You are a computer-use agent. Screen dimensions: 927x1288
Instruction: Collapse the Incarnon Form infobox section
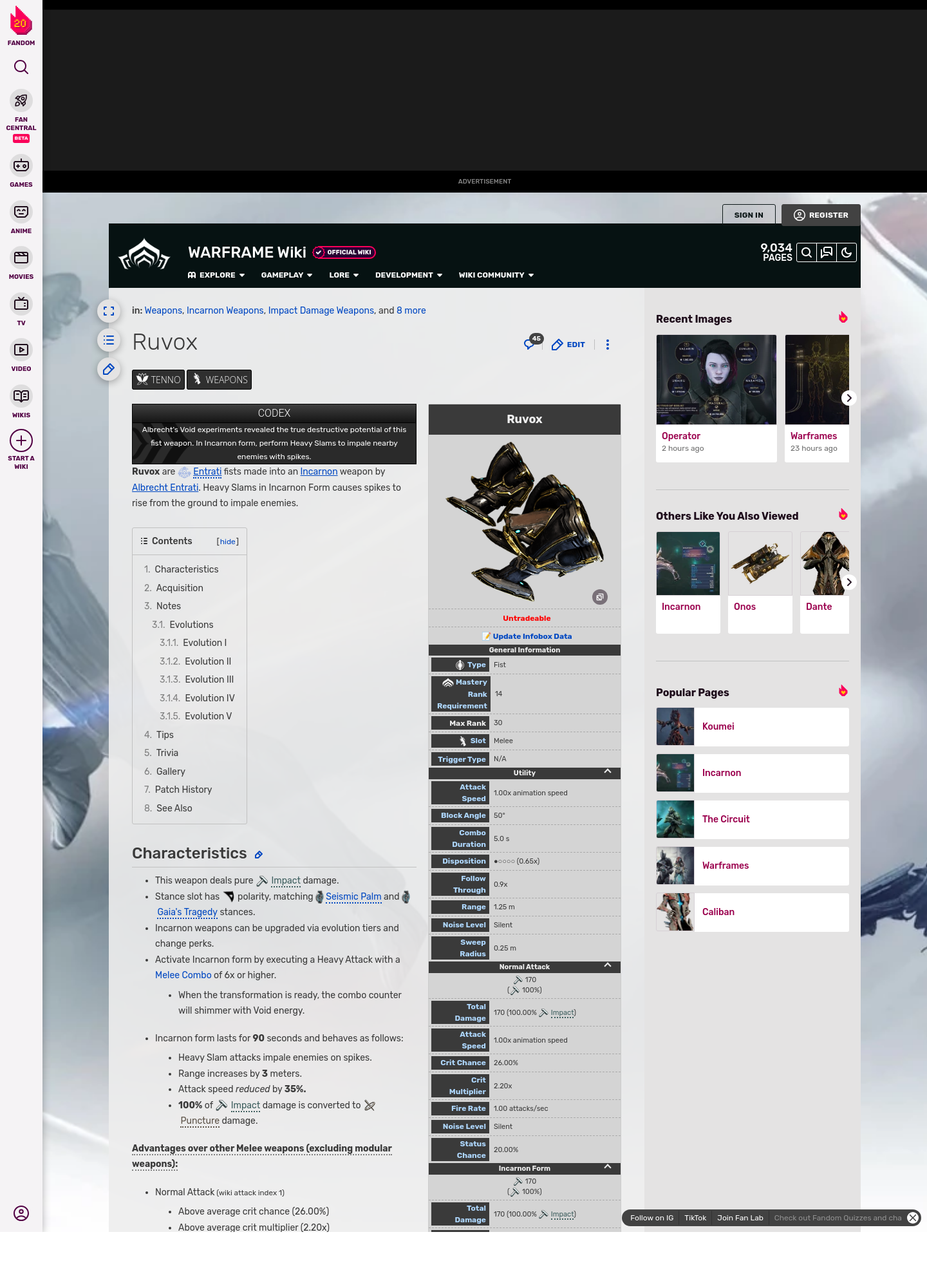pyautogui.click(x=608, y=1167)
